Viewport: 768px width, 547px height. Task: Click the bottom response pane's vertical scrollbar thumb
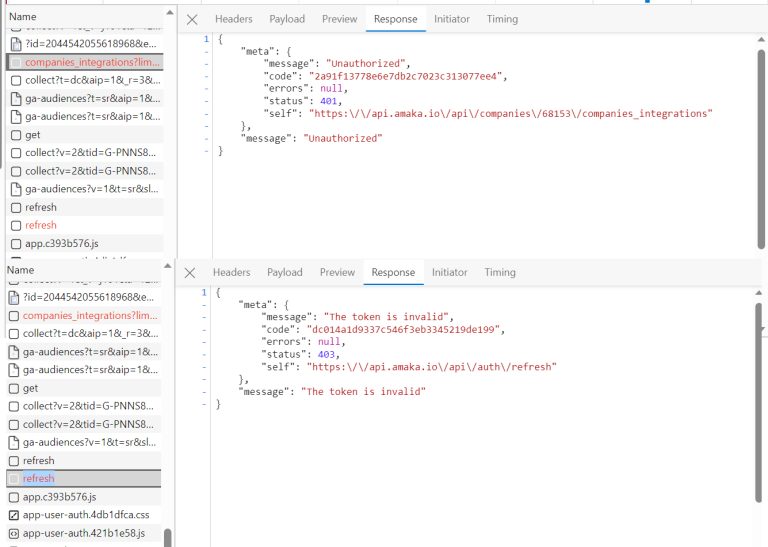[759, 403]
